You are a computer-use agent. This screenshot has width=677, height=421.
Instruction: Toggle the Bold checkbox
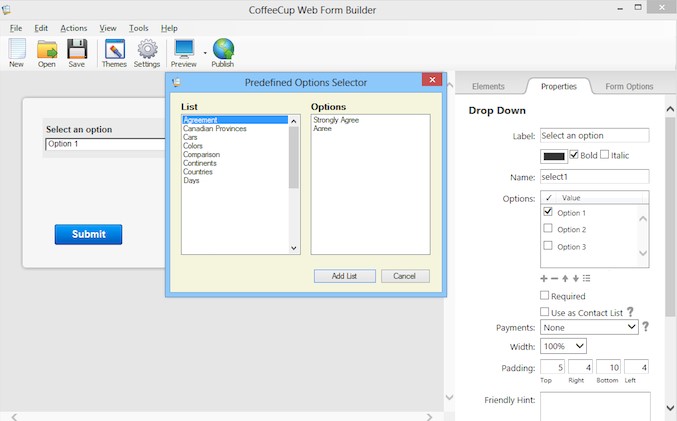(x=574, y=154)
